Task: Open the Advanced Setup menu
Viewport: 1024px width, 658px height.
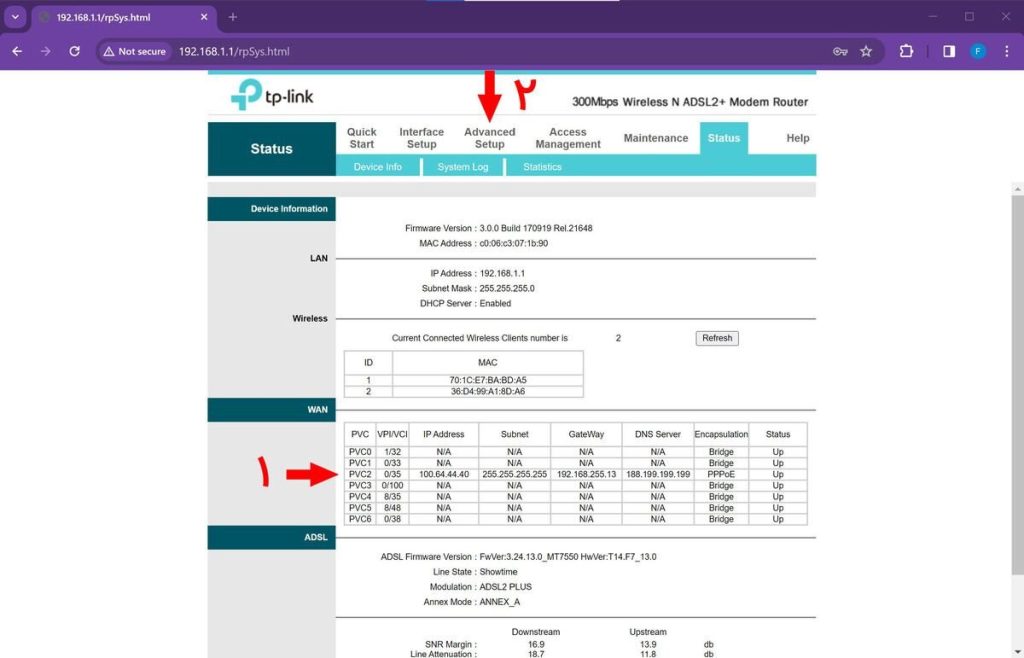Action: pos(490,138)
